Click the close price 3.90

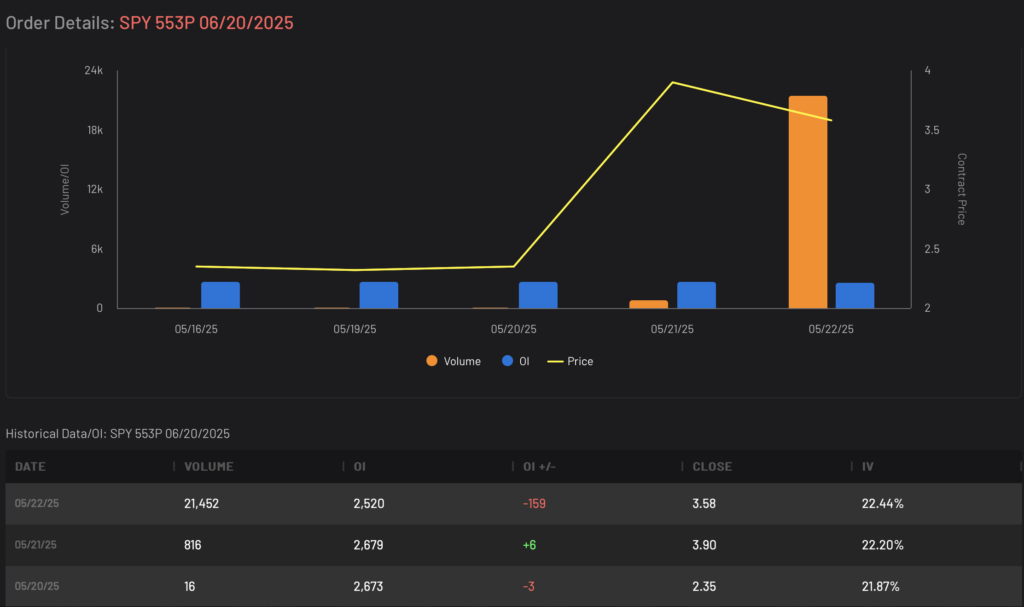[x=704, y=545]
